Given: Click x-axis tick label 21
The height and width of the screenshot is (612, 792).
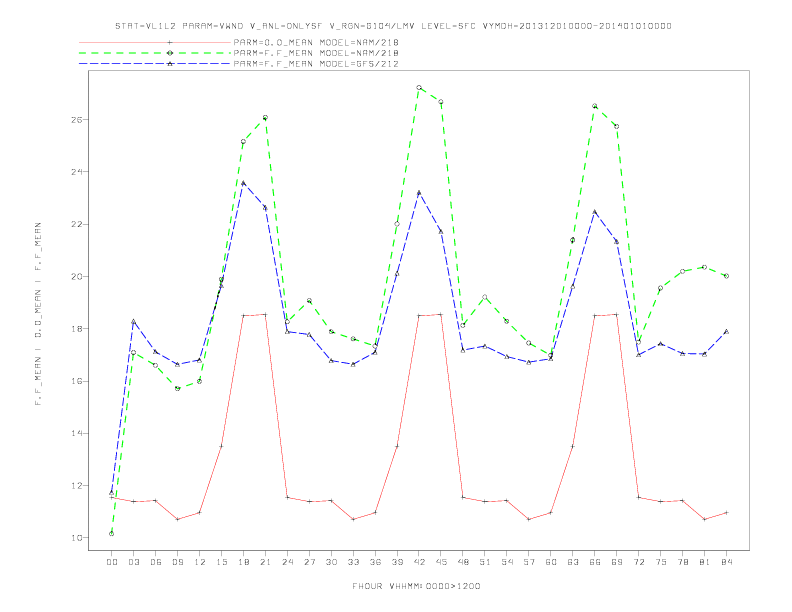Looking at the screenshot, I should [265, 562].
